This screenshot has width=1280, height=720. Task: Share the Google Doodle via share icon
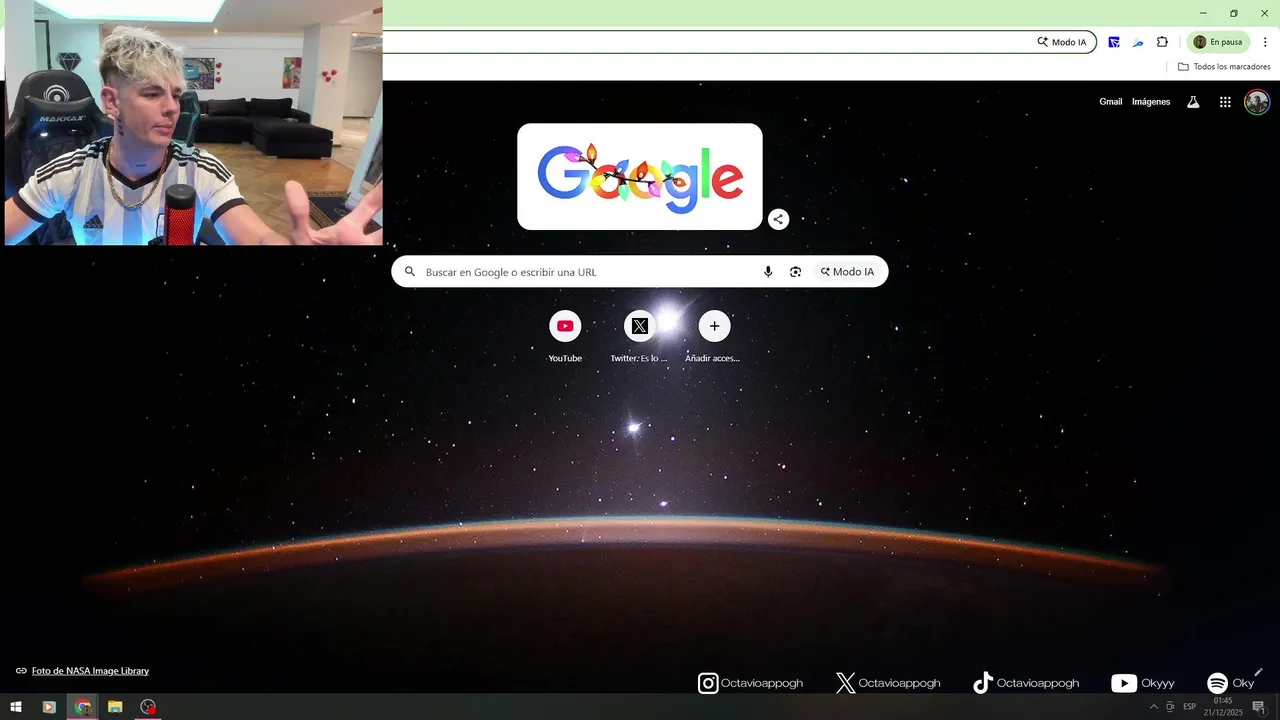(778, 220)
